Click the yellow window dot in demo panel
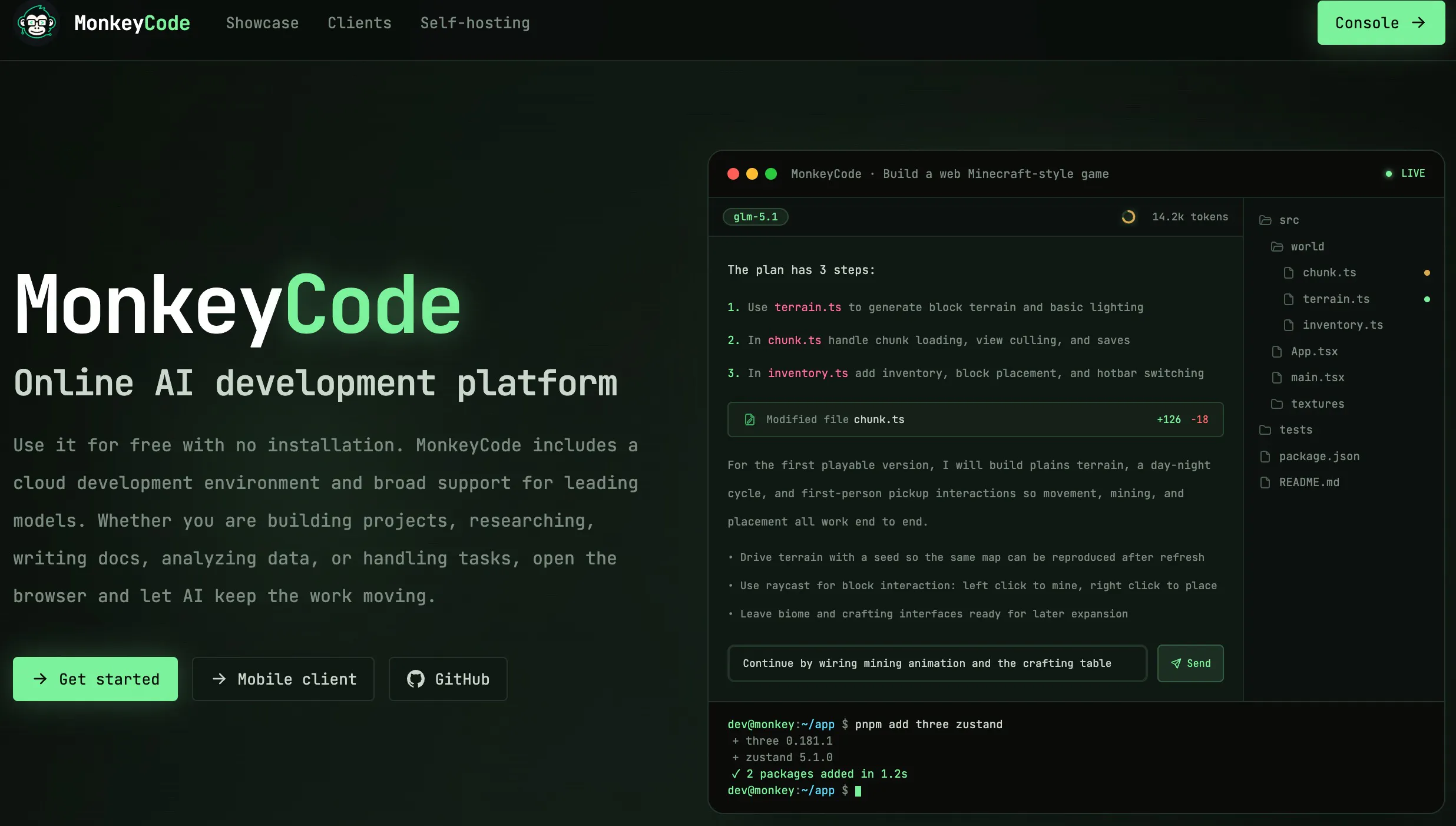This screenshot has width=1456, height=826. tap(752, 174)
